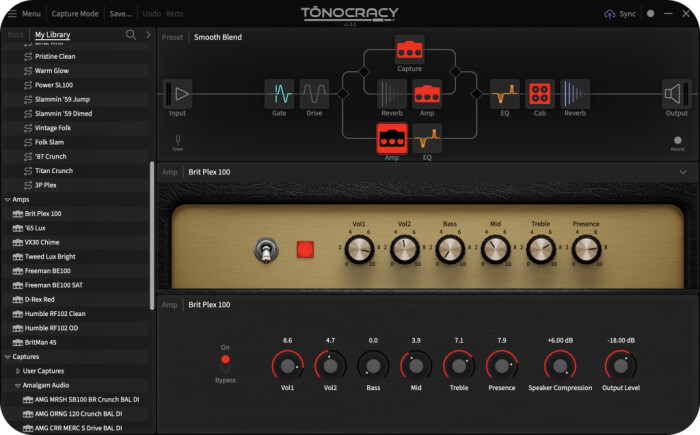
Task: Click the Record button icon
Action: click(x=678, y=140)
